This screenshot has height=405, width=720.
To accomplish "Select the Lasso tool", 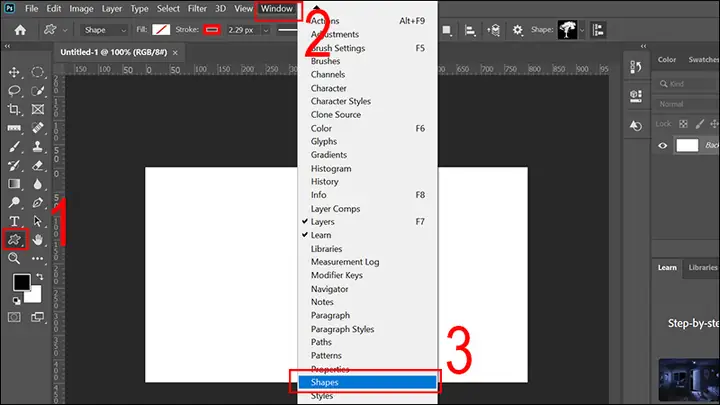I will tap(14, 90).
